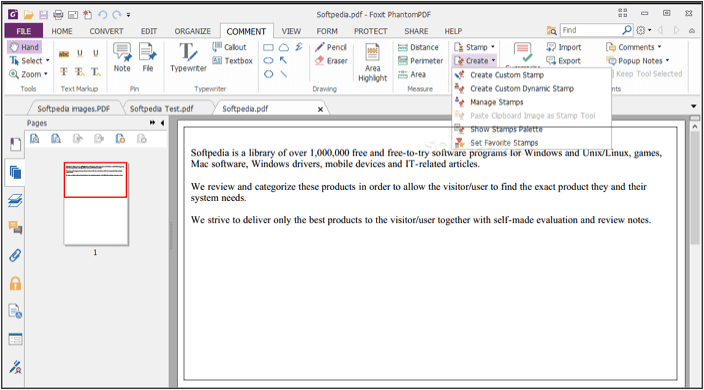
Task: Select the Rectangle drawing tool
Action: [268, 47]
